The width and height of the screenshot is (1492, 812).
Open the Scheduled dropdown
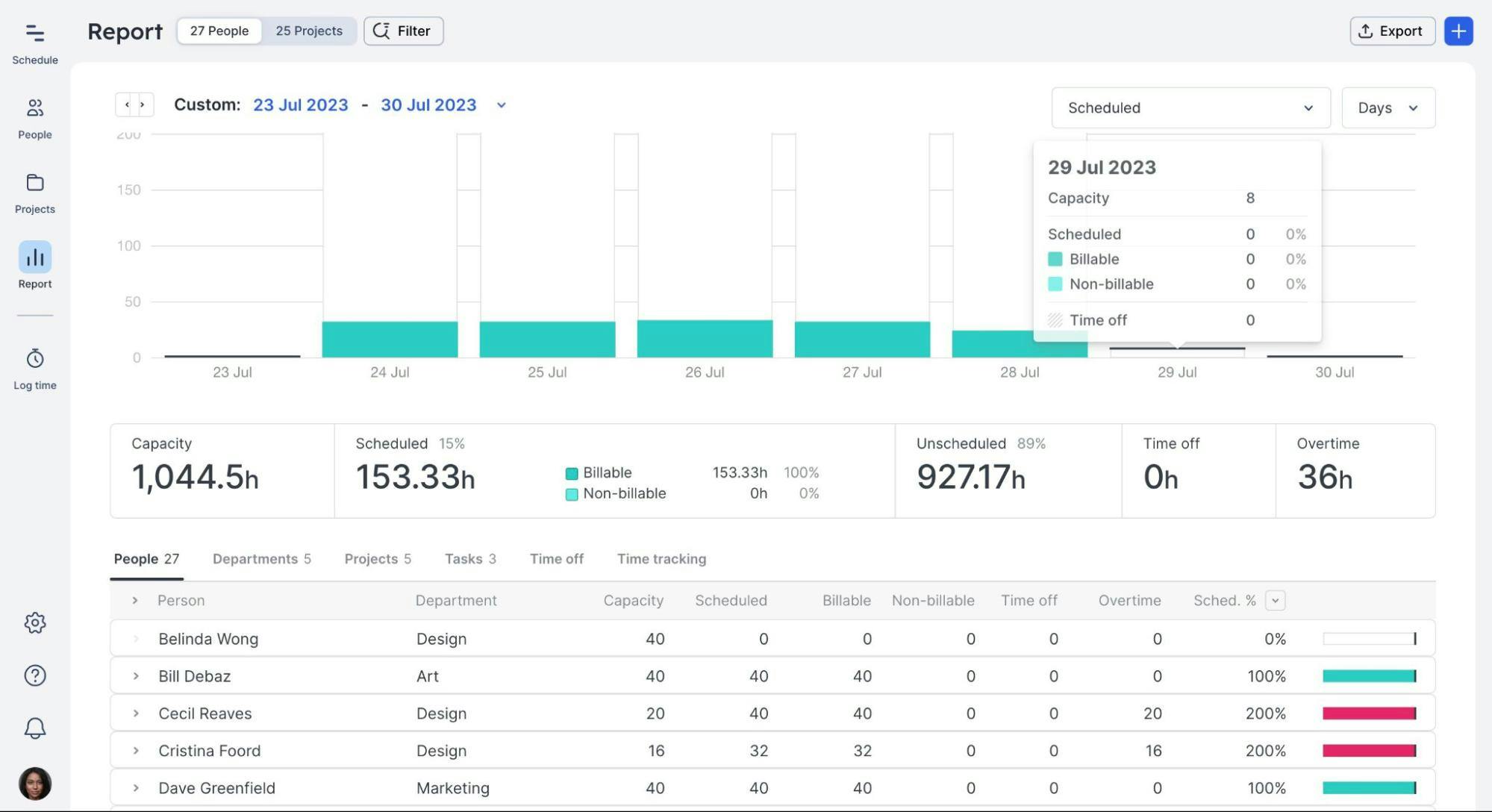1190,108
